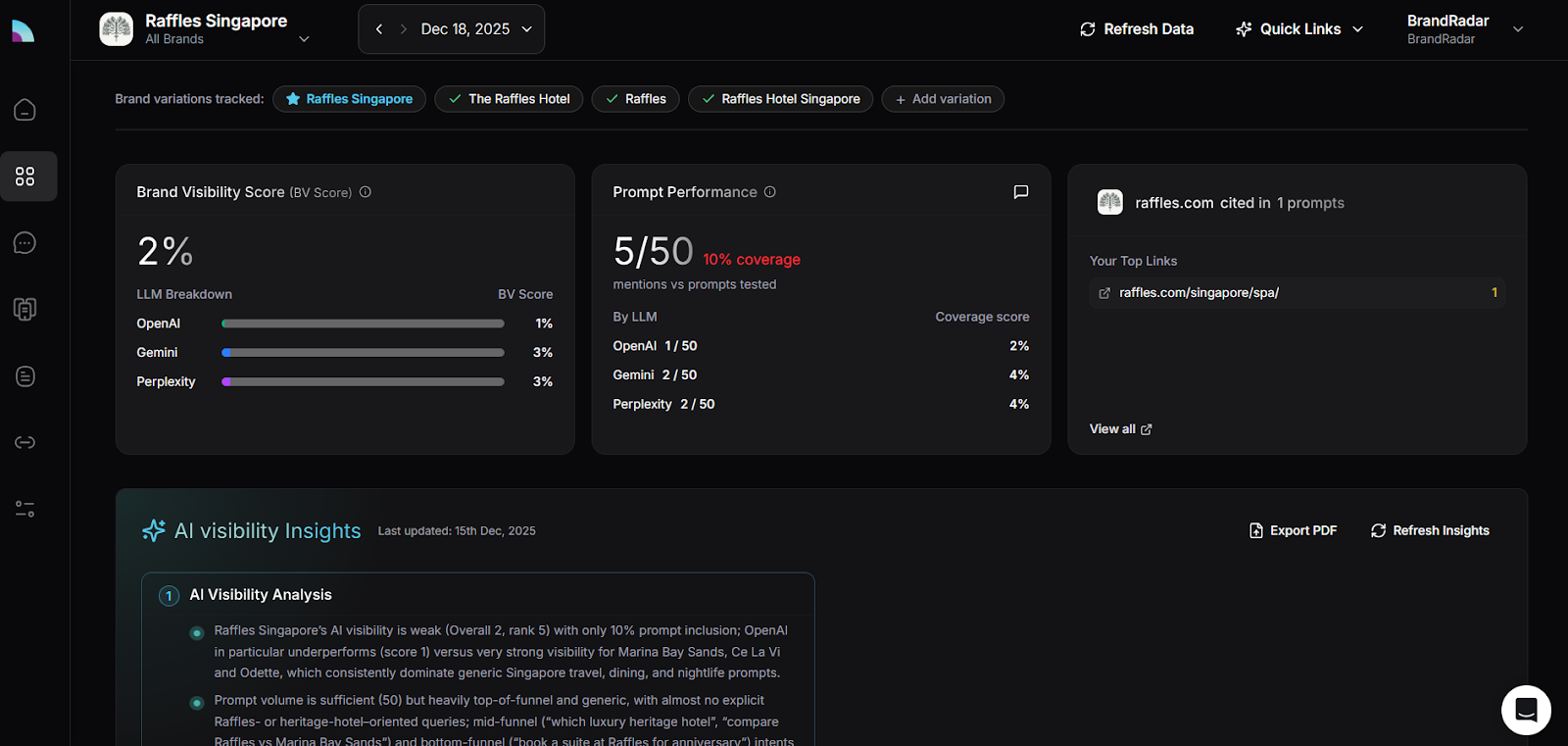Screen dimensions: 1568x746
Task: Open the link icon in sidebar
Action: point(25,443)
